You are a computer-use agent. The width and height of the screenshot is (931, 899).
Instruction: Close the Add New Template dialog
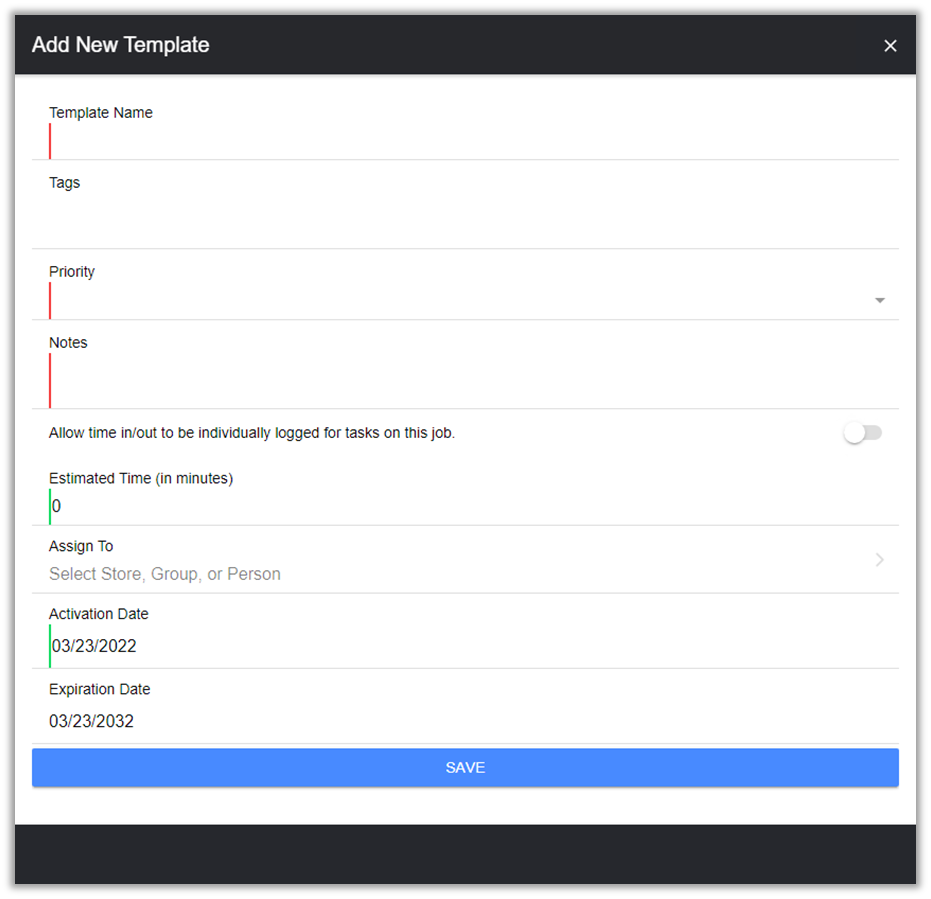pos(890,46)
